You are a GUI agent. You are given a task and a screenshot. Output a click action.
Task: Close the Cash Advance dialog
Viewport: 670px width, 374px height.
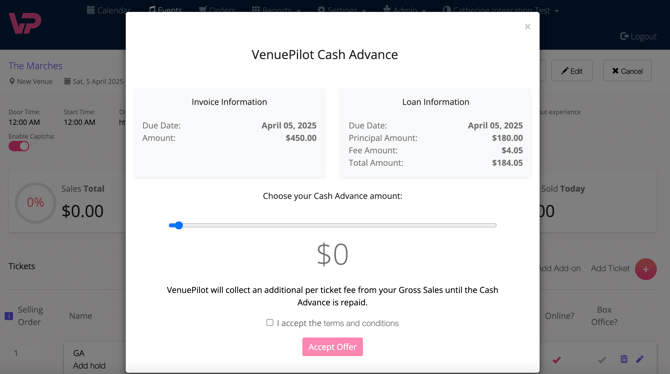527,27
